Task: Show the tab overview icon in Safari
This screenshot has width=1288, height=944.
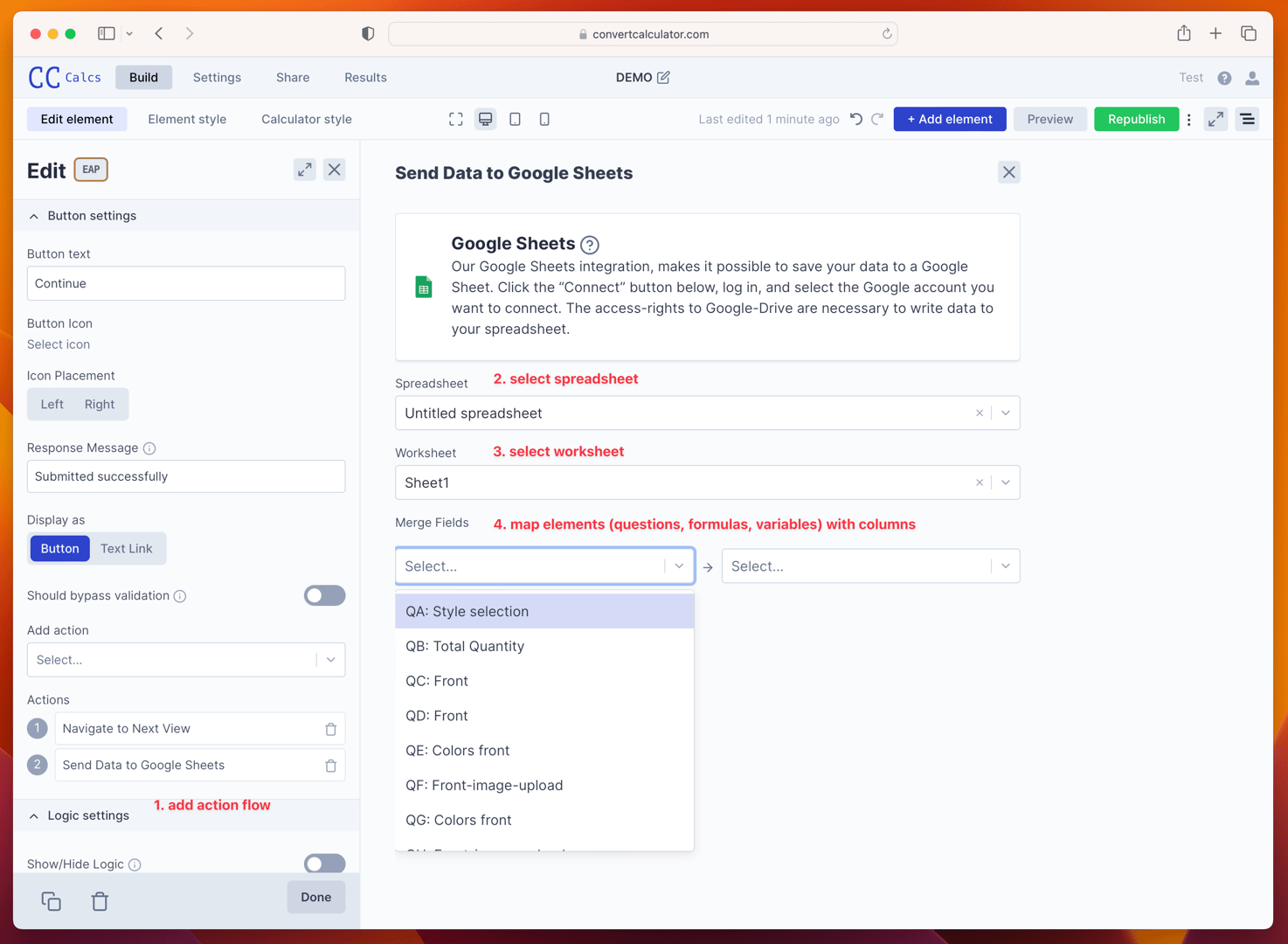Action: (x=1249, y=33)
